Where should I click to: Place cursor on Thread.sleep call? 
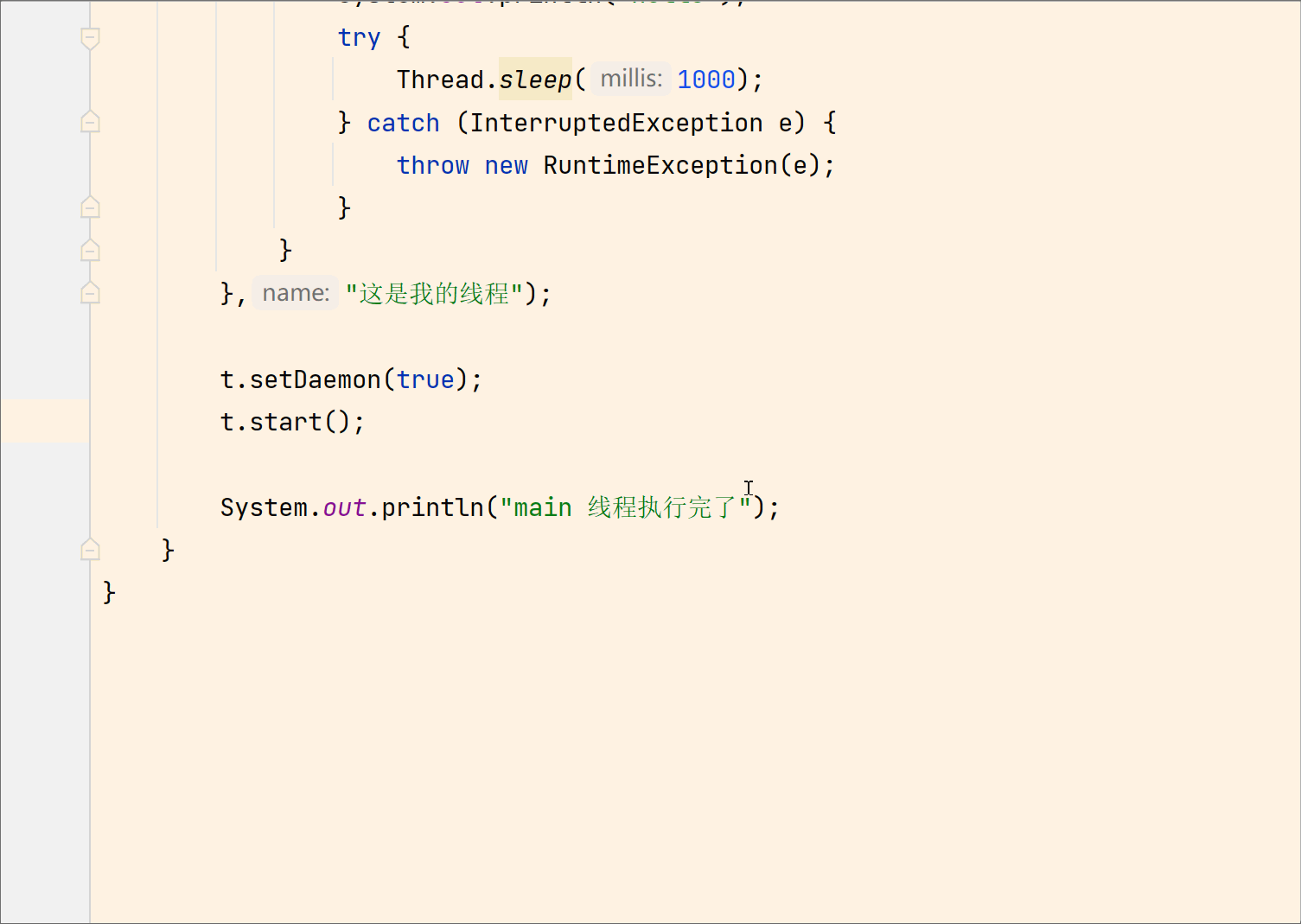click(x=484, y=79)
